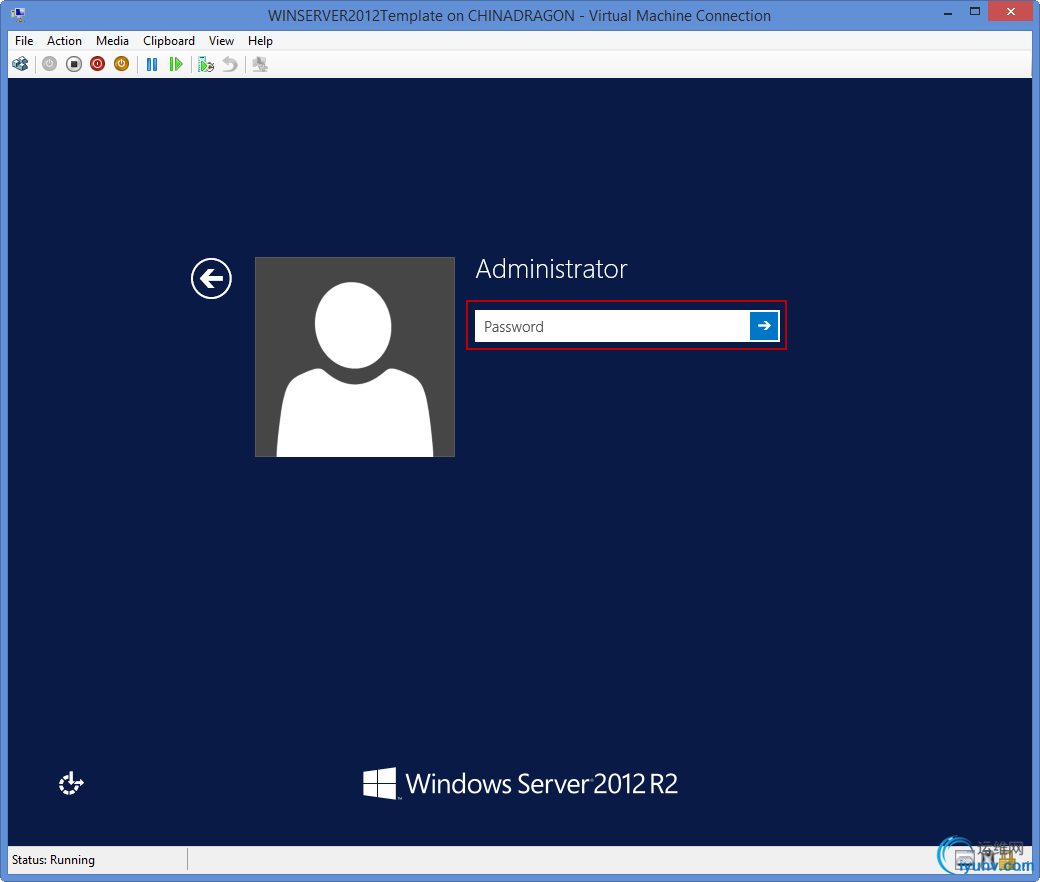Click the Administrator user picture
Viewport: 1040px width, 882px height.
coord(355,357)
